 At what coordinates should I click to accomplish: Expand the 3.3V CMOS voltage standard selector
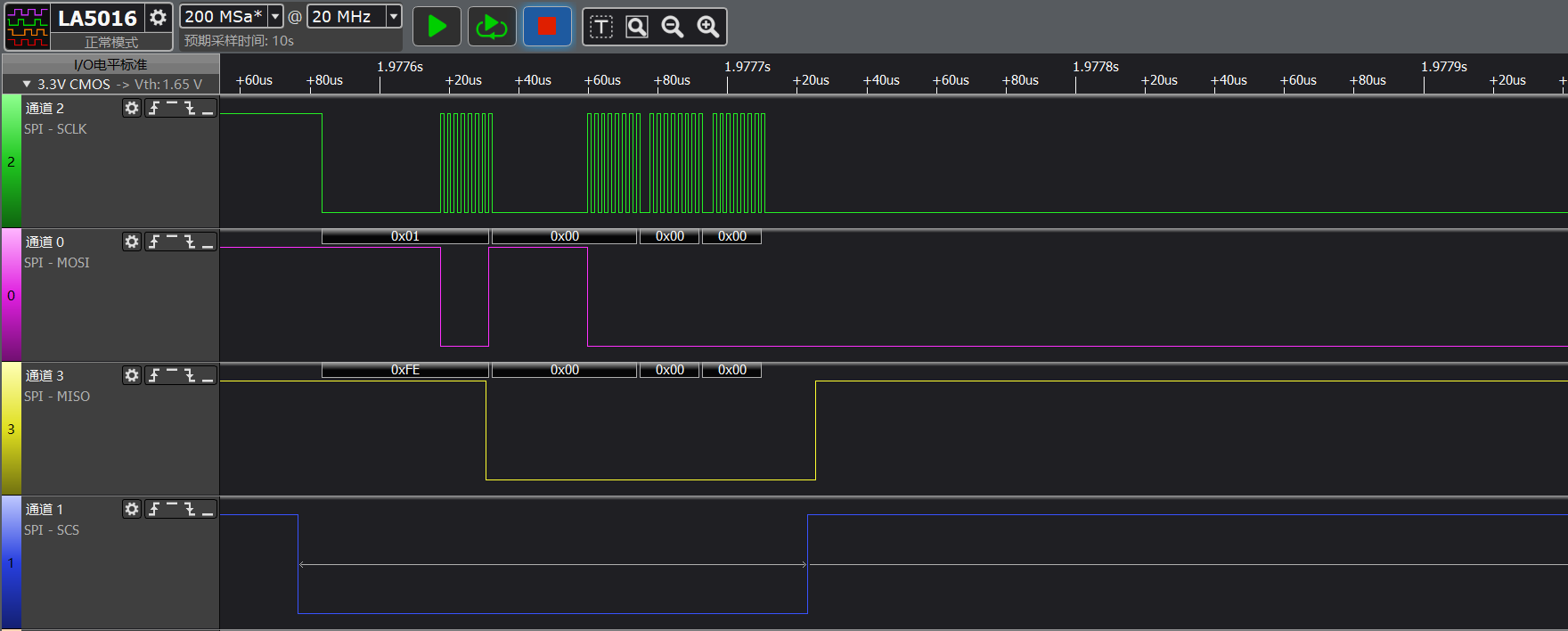coord(27,85)
